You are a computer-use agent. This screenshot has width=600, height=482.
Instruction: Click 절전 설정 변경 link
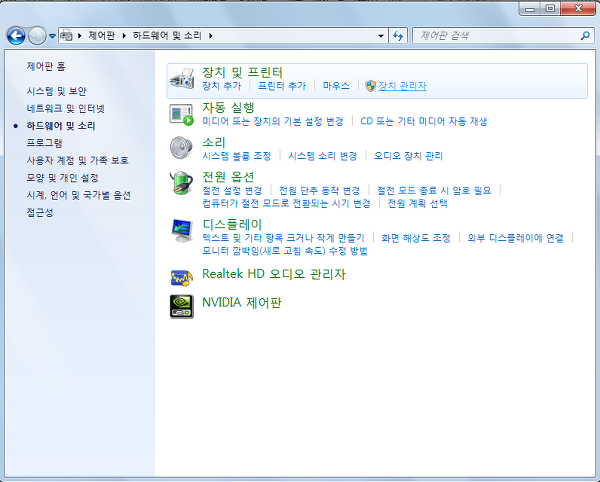[x=232, y=190]
